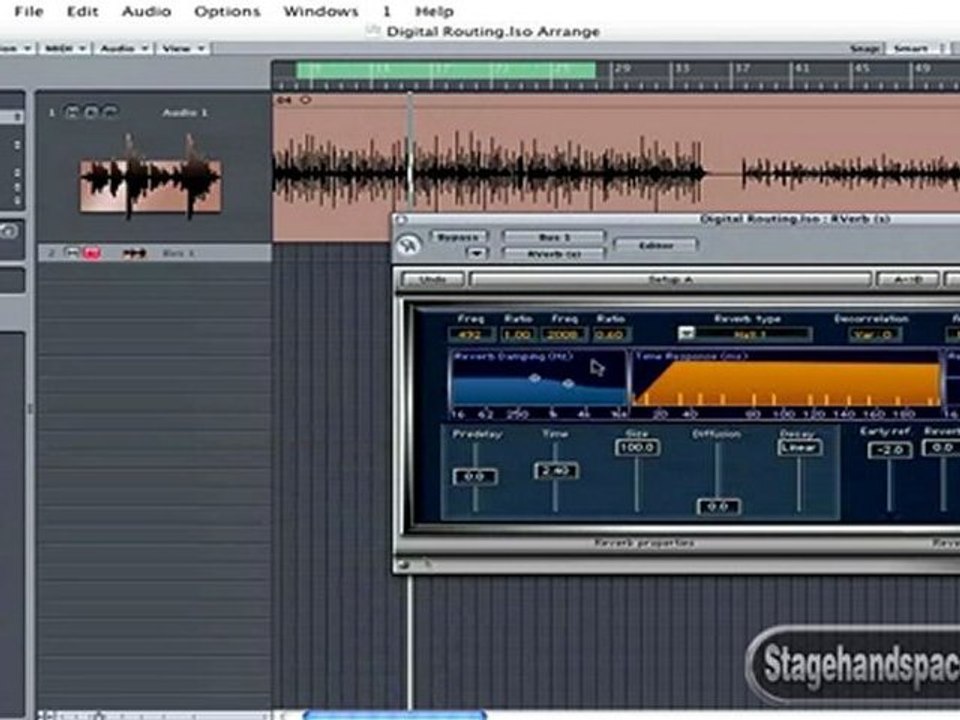This screenshot has height=720, width=960.
Task: Open the dropdown arrow below the Bypass button
Action: pyautogui.click(x=476, y=252)
